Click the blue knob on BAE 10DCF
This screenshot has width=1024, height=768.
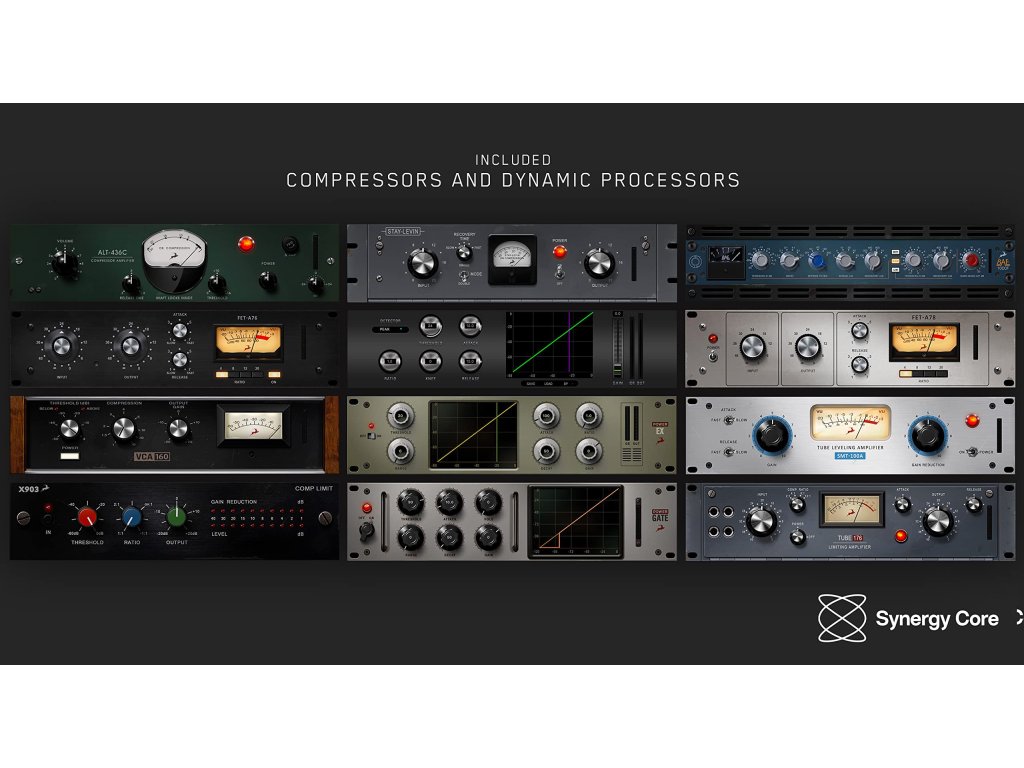coord(816,261)
